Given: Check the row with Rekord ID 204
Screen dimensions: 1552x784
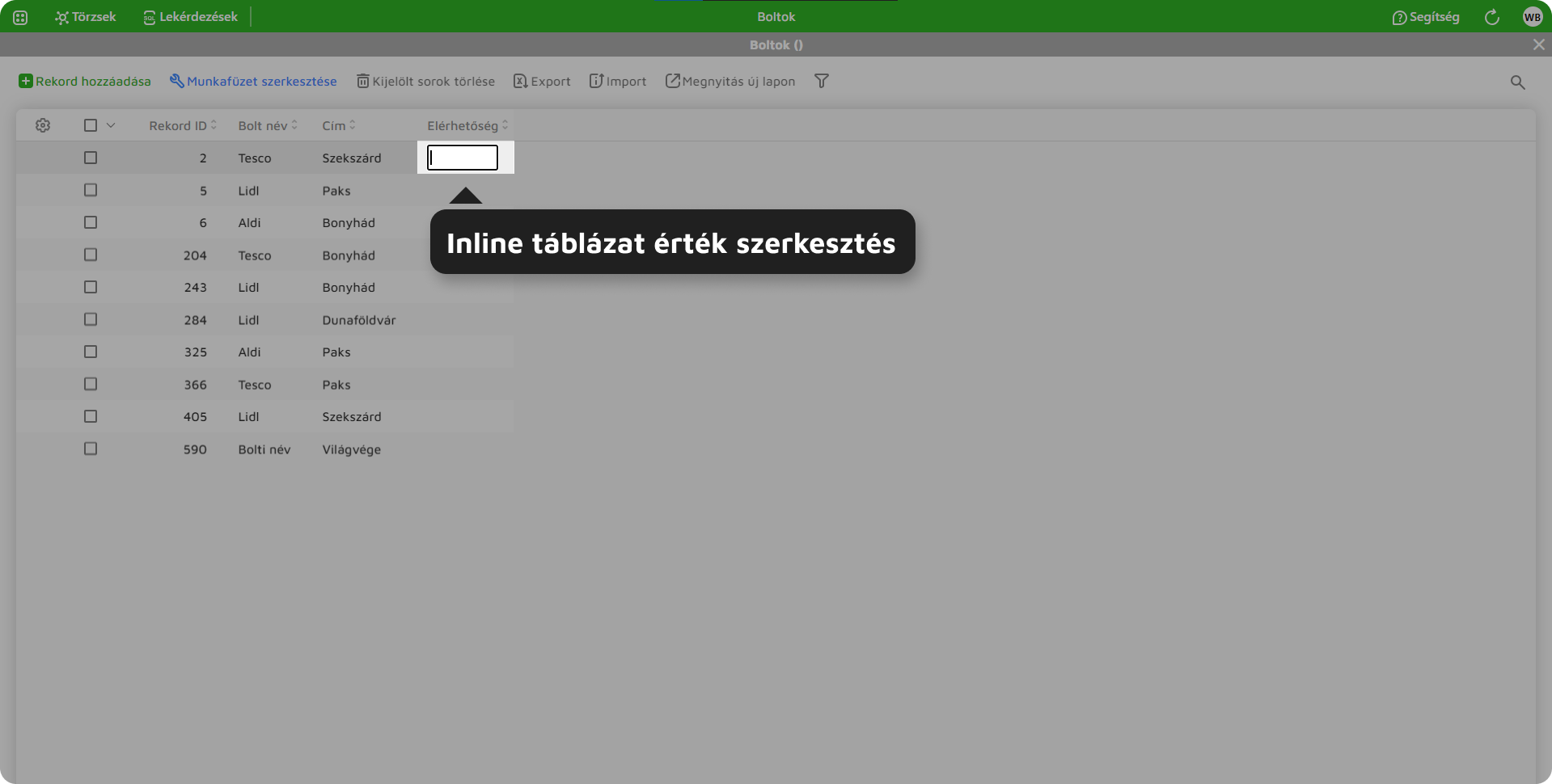Looking at the screenshot, I should coord(91,255).
